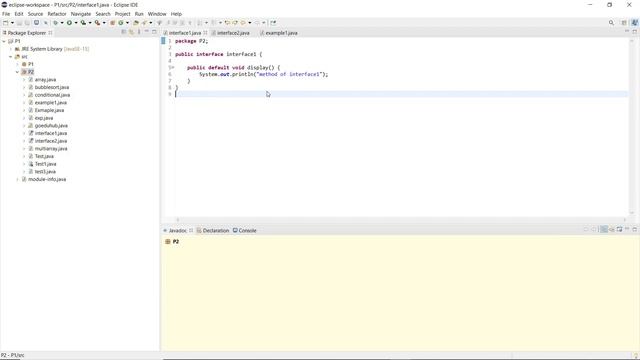Open the File menu

click(x=6, y=14)
